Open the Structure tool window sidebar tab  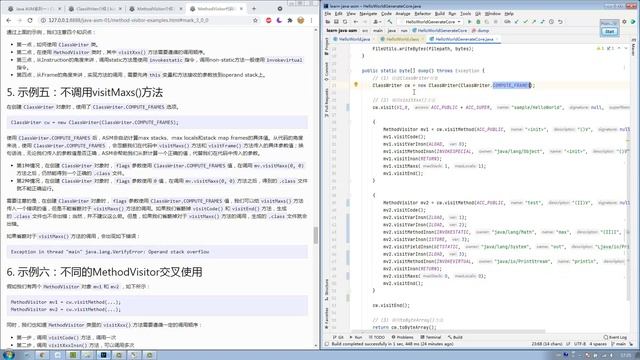click(x=327, y=290)
